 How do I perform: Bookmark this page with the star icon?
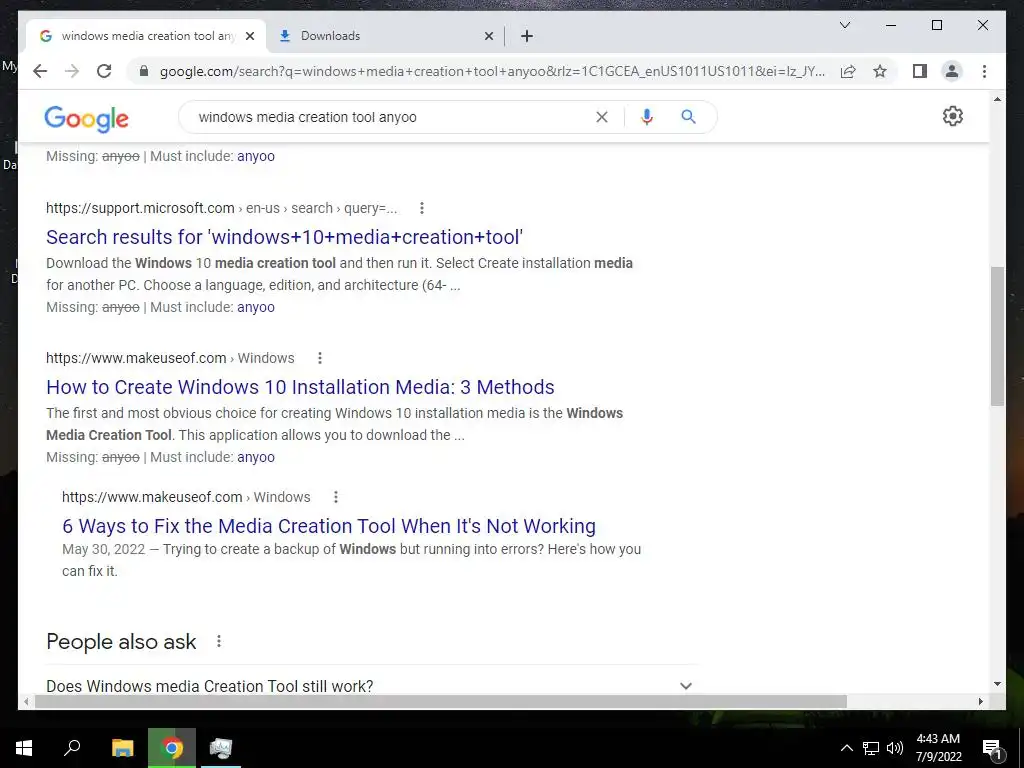coord(880,71)
